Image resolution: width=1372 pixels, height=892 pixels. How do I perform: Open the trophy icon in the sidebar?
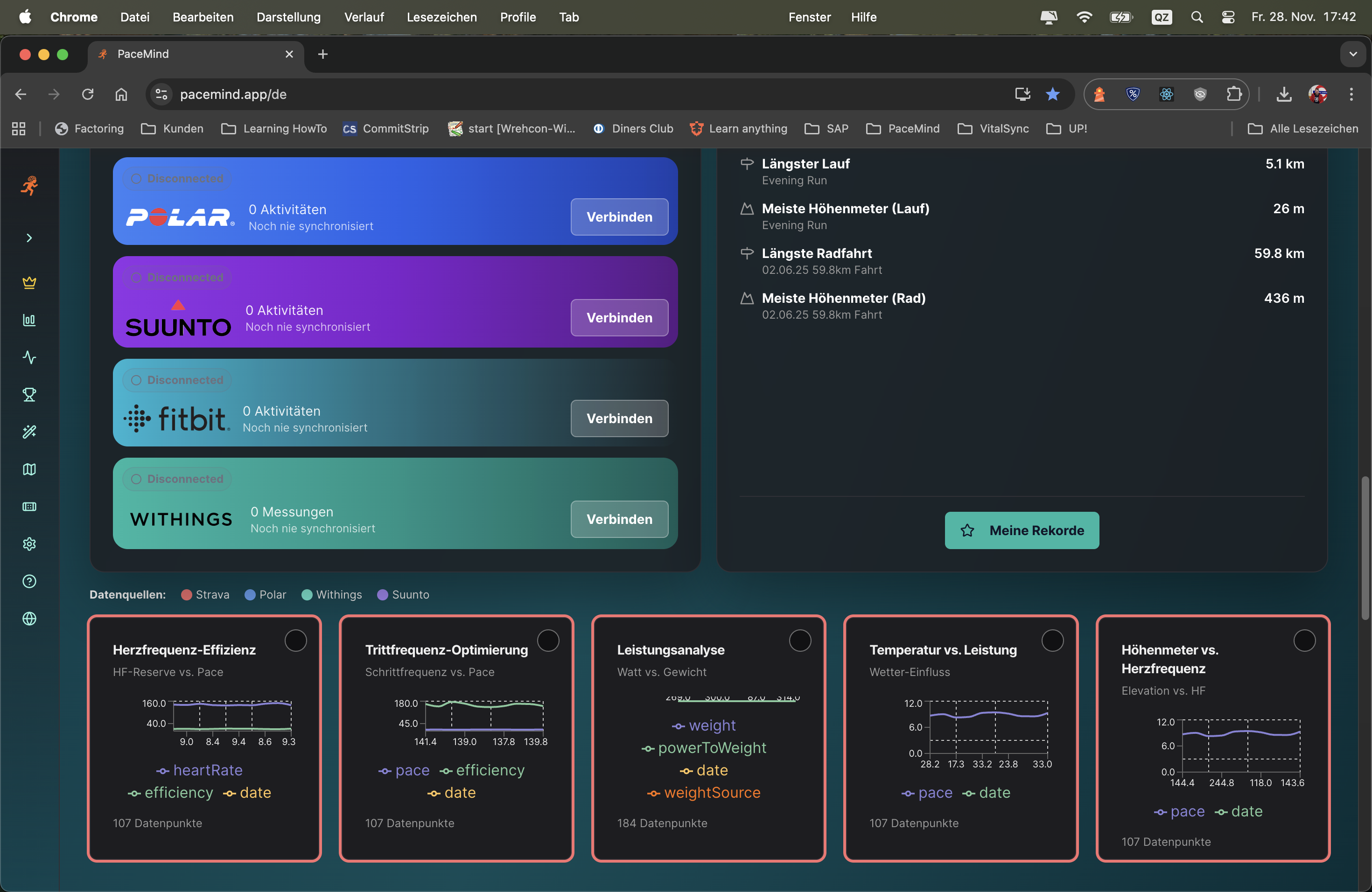pos(29,395)
